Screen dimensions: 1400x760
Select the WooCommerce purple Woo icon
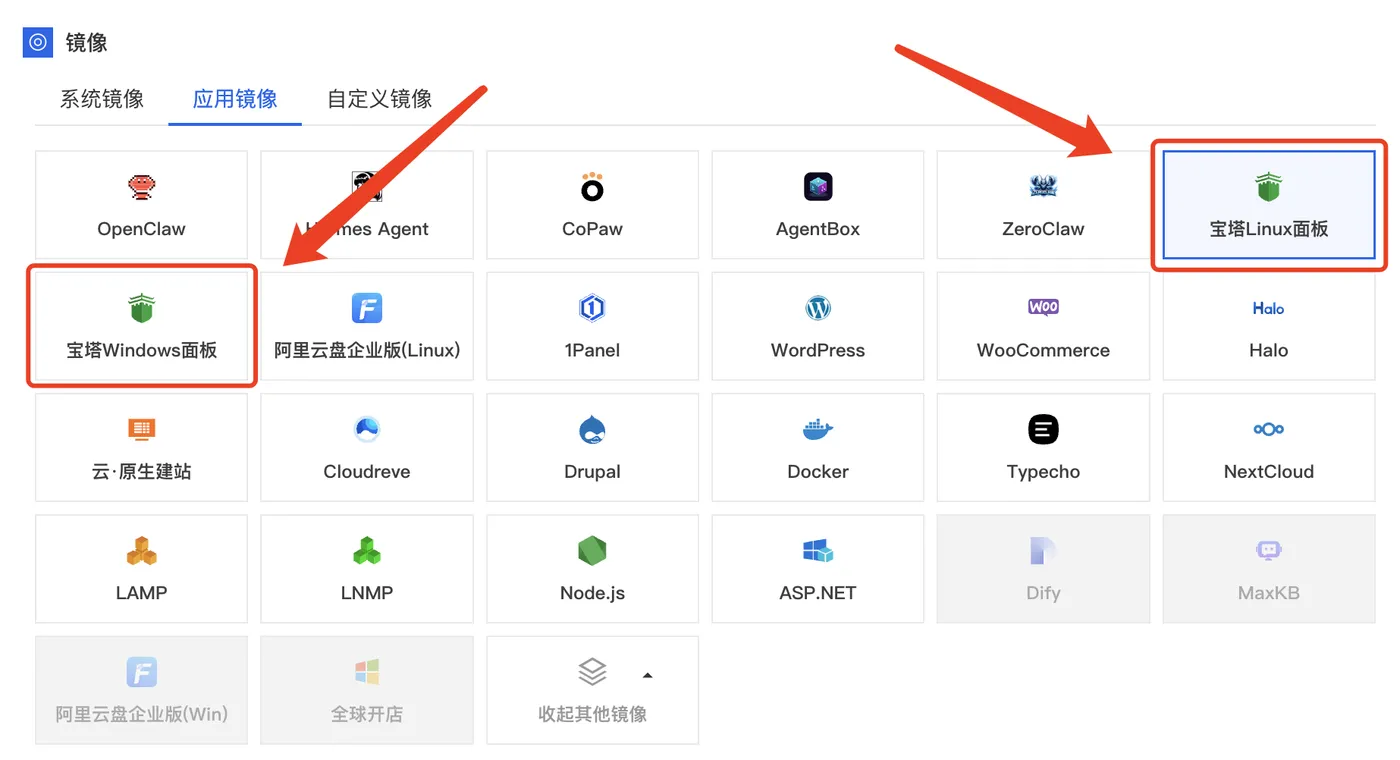(x=1043, y=307)
